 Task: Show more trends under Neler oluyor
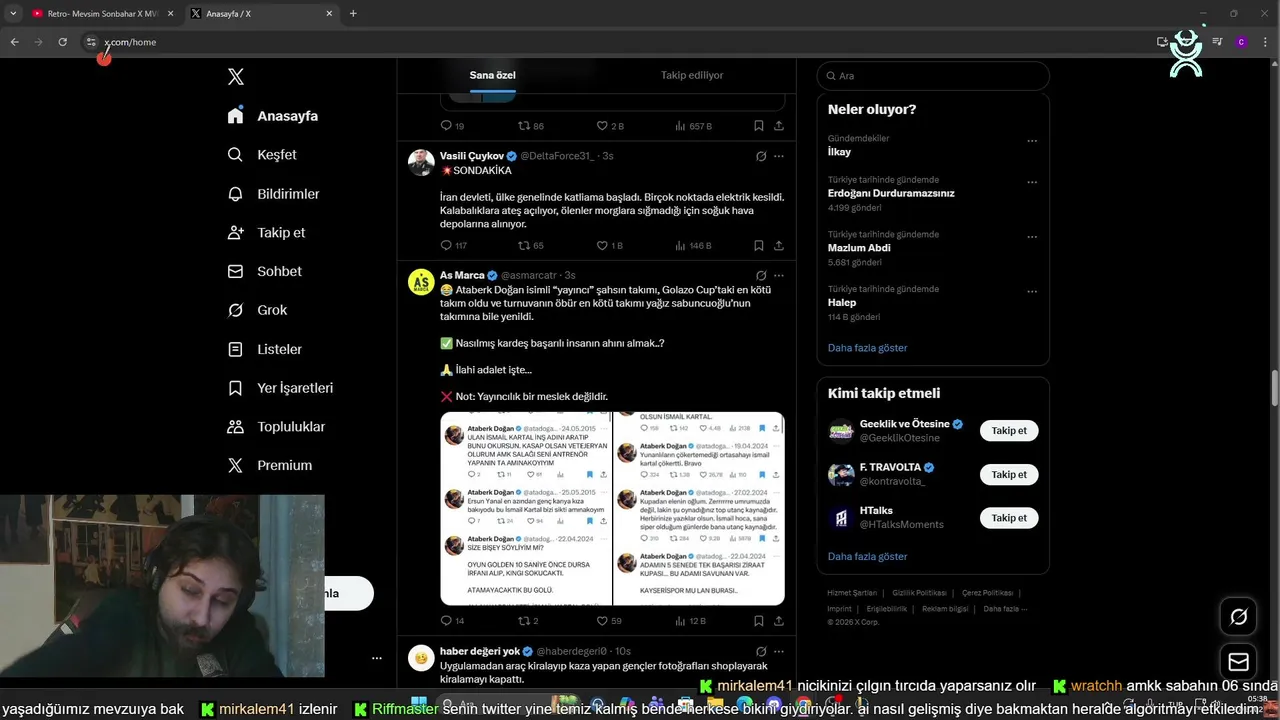pyautogui.click(x=867, y=348)
